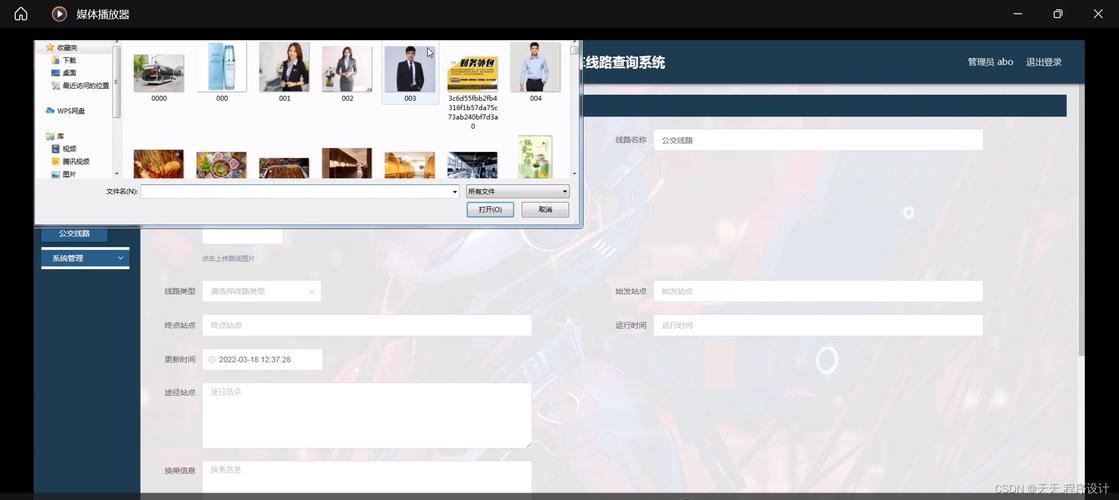Image resolution: width=1119 pixels, height=500 pixels.
Task: Open the 视频 library in the dialog sidebar
Action: (64, 148)
